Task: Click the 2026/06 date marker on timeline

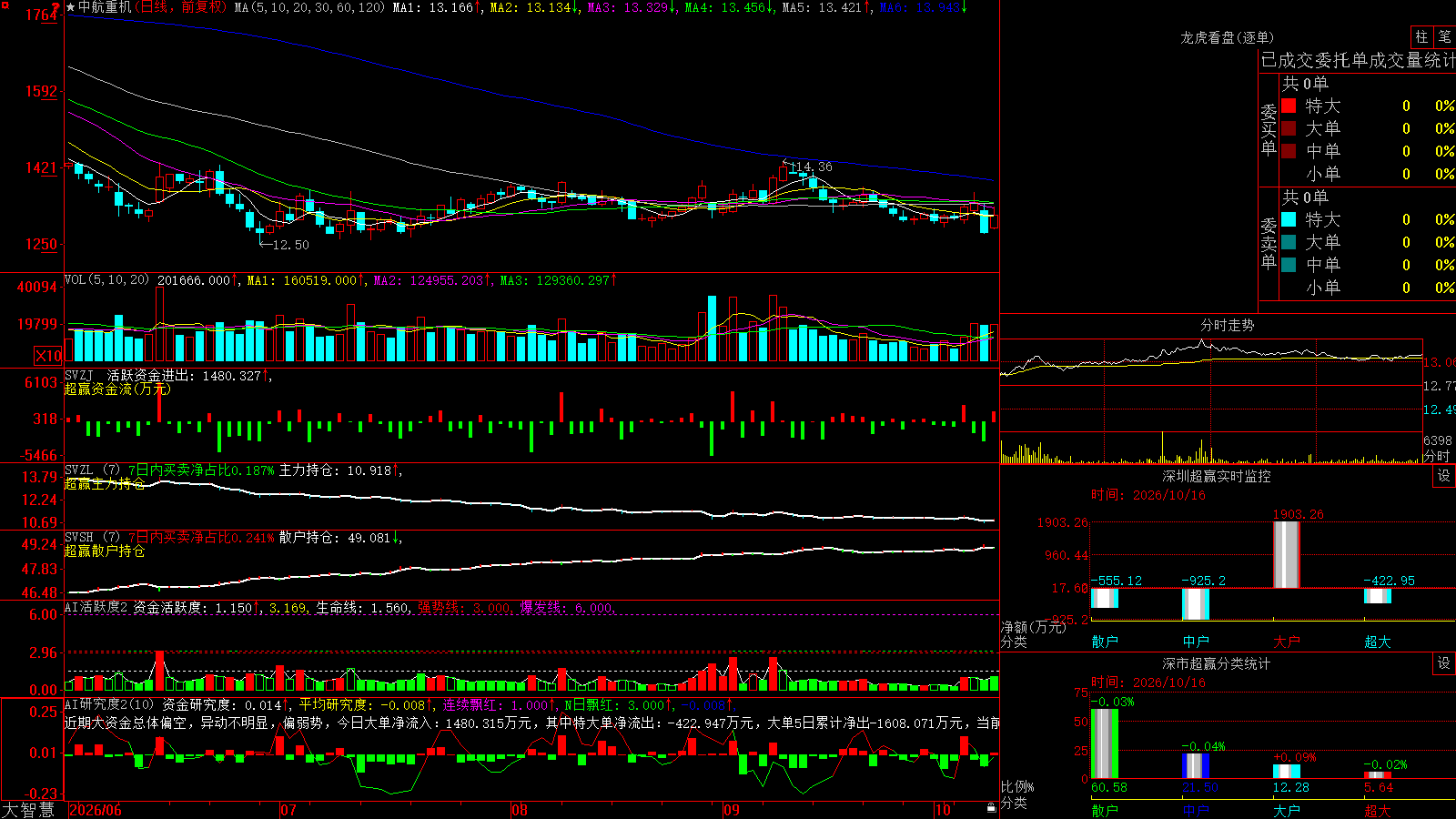Action: tap(96, 810)
